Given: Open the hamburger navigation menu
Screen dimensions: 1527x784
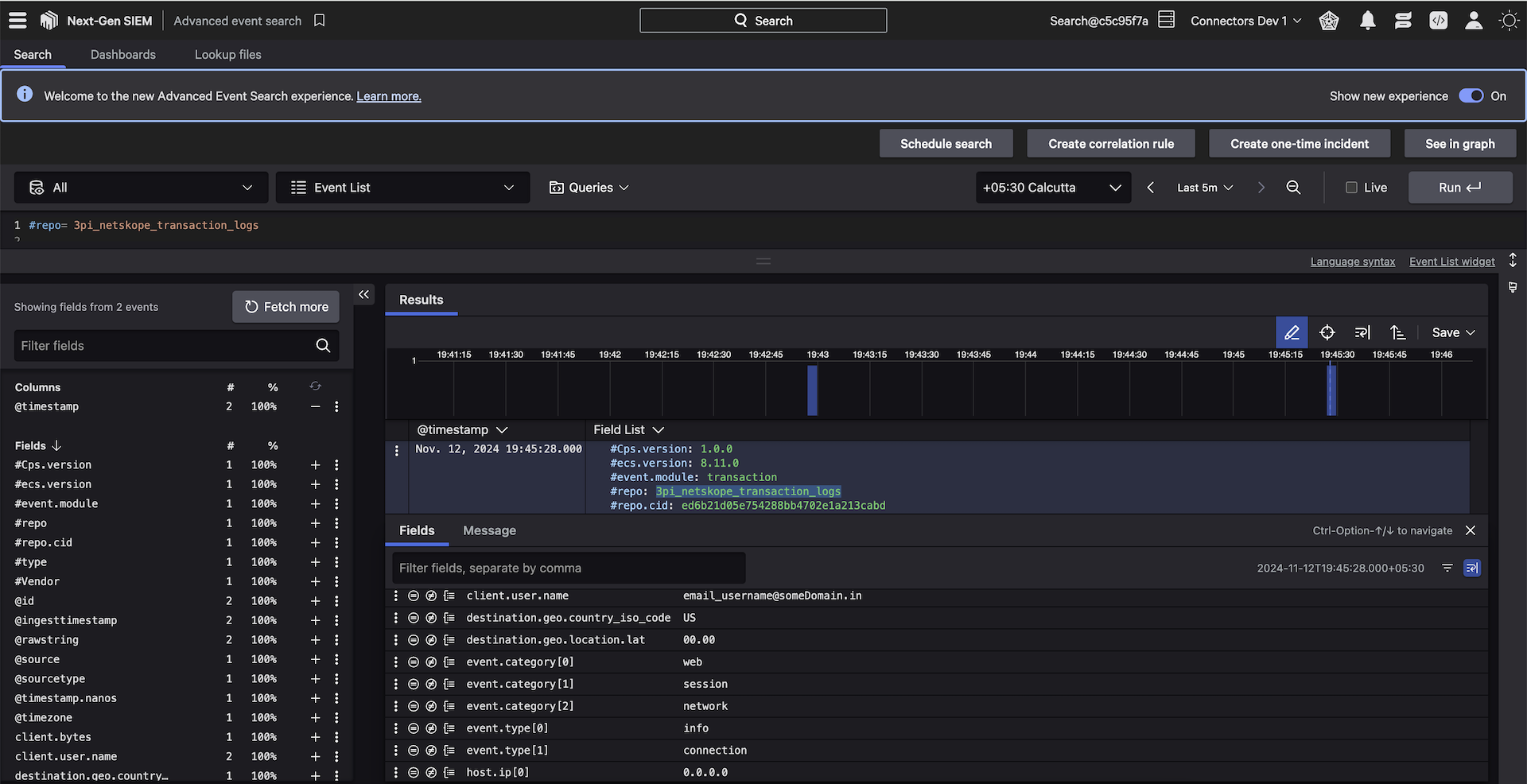Looking at the screenshot, I should pyautogui.click(x=17, y=21).
